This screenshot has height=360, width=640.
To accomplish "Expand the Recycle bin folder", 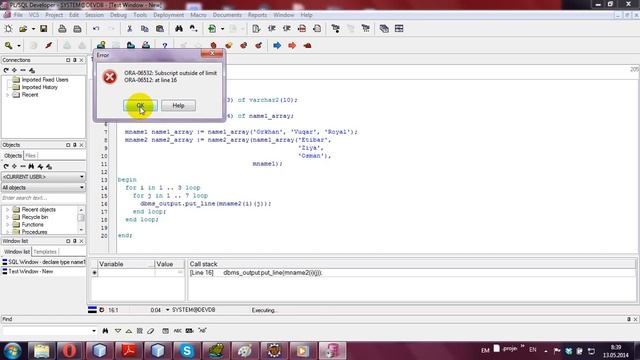I will [7, 217].
